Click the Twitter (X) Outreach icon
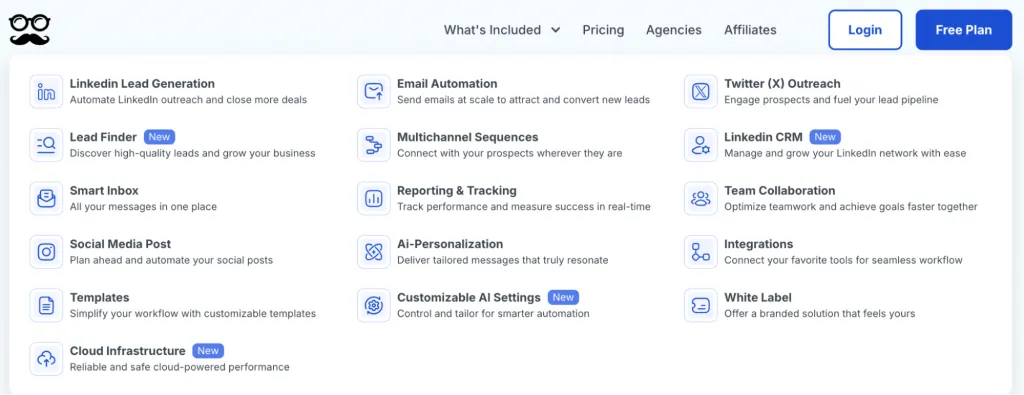The image size is (1024, 395). 701,91
